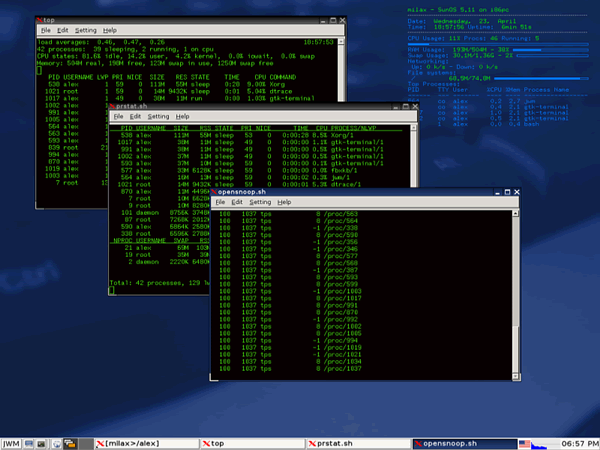Click the red X icon in top title bar
This screenshot has height=450, width=600.
point(39,20)
